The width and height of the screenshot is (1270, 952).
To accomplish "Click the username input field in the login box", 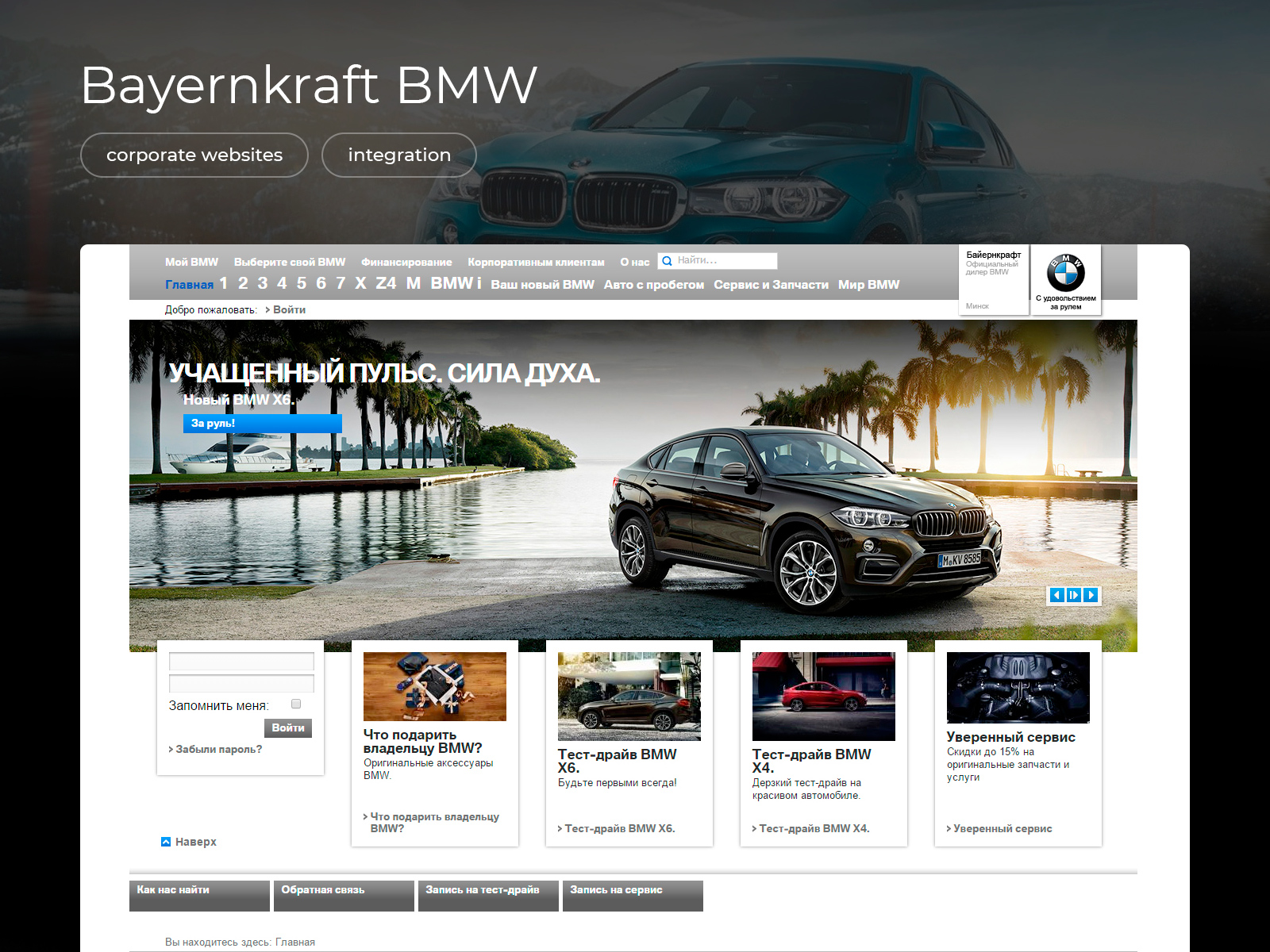I will click(x=241, y=661).
